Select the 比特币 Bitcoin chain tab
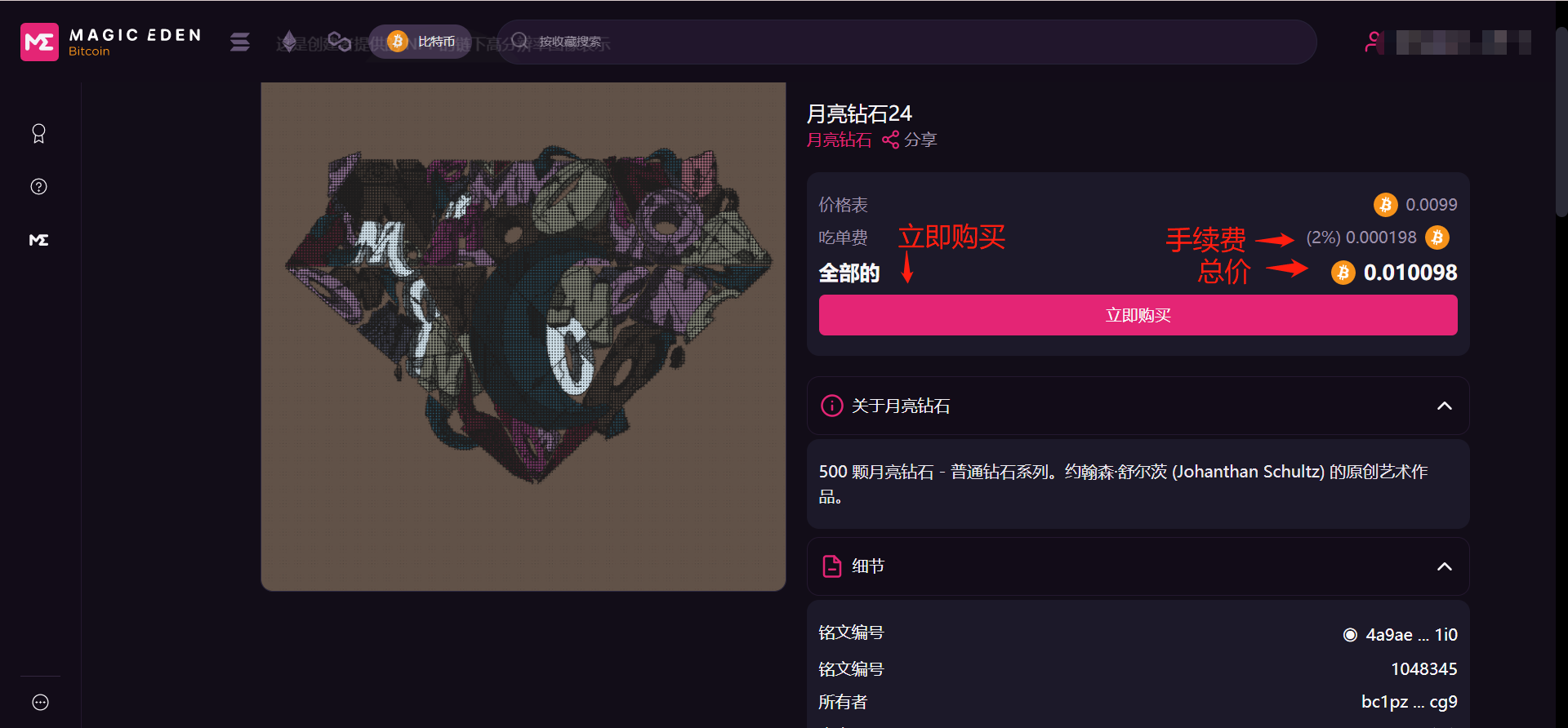Image resolution: width=1568 pixels, height=728 pixels. click(x=421, y=42)
